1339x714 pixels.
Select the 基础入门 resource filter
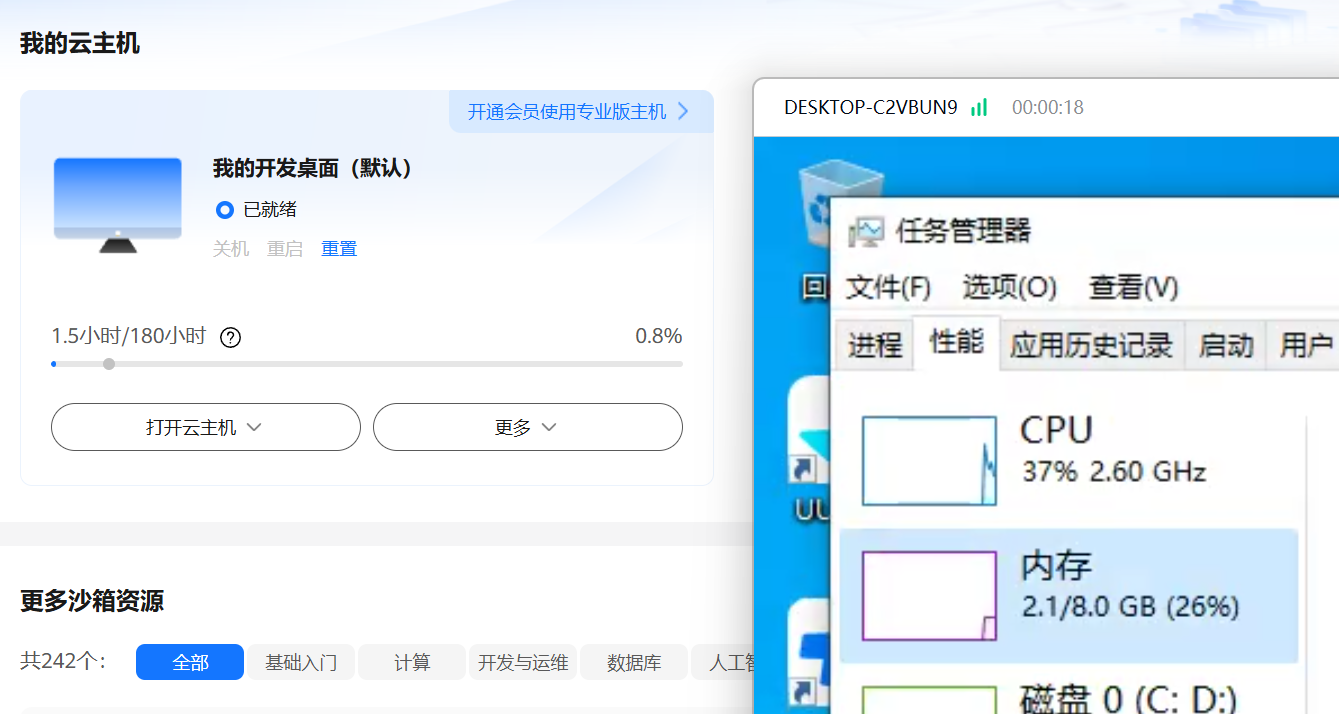pos(301,662)
